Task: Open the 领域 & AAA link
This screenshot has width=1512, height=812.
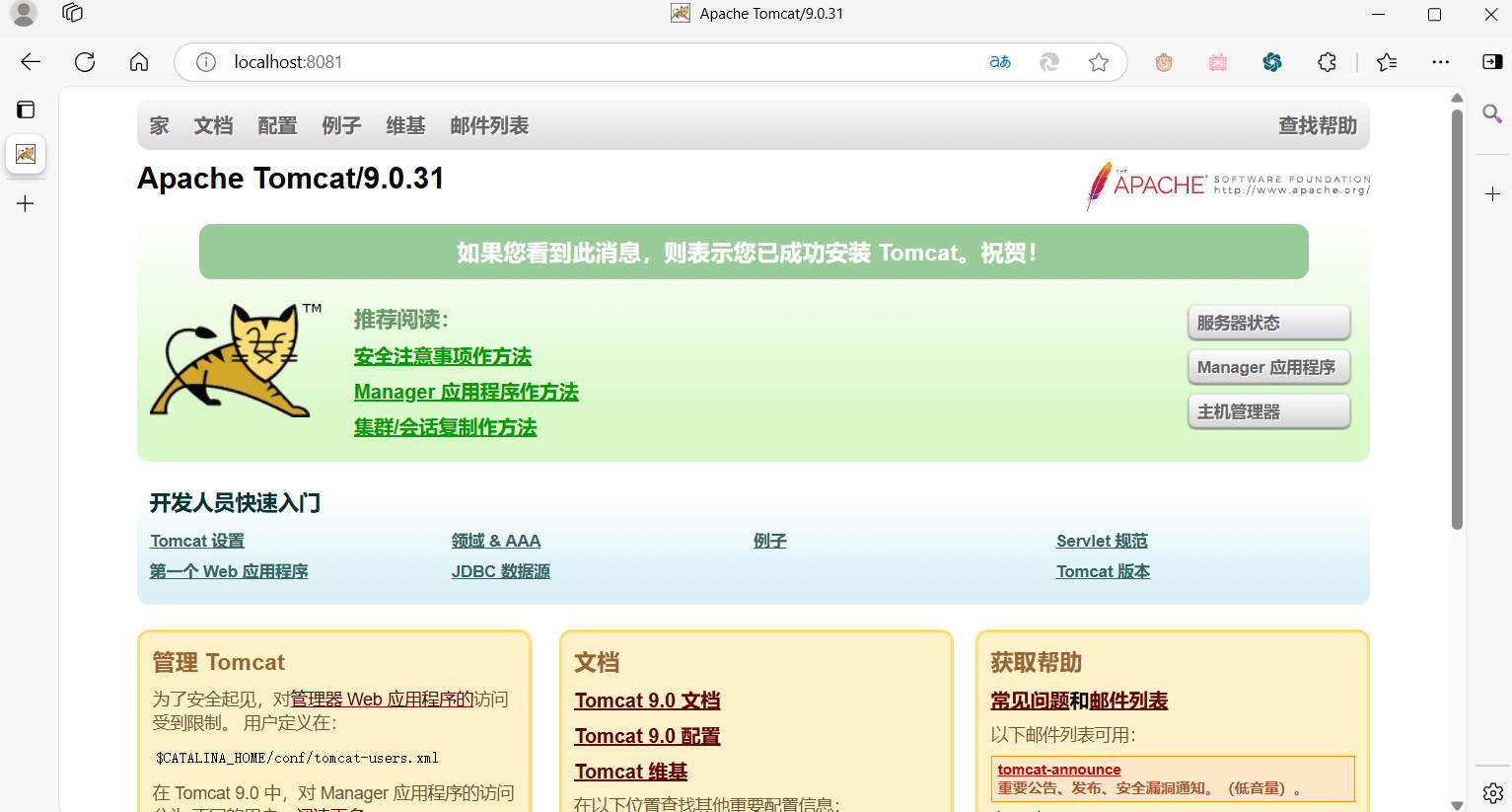Action: [x=496, y=541]
